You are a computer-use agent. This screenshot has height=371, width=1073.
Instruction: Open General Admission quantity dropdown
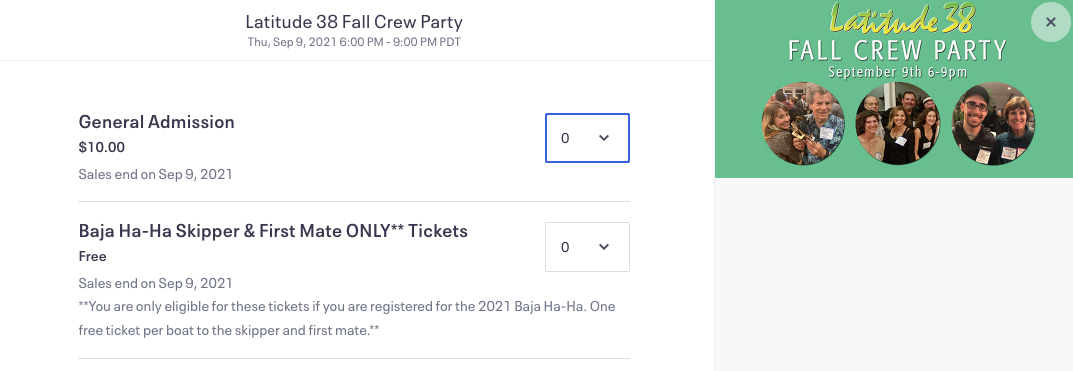(587, 138)
